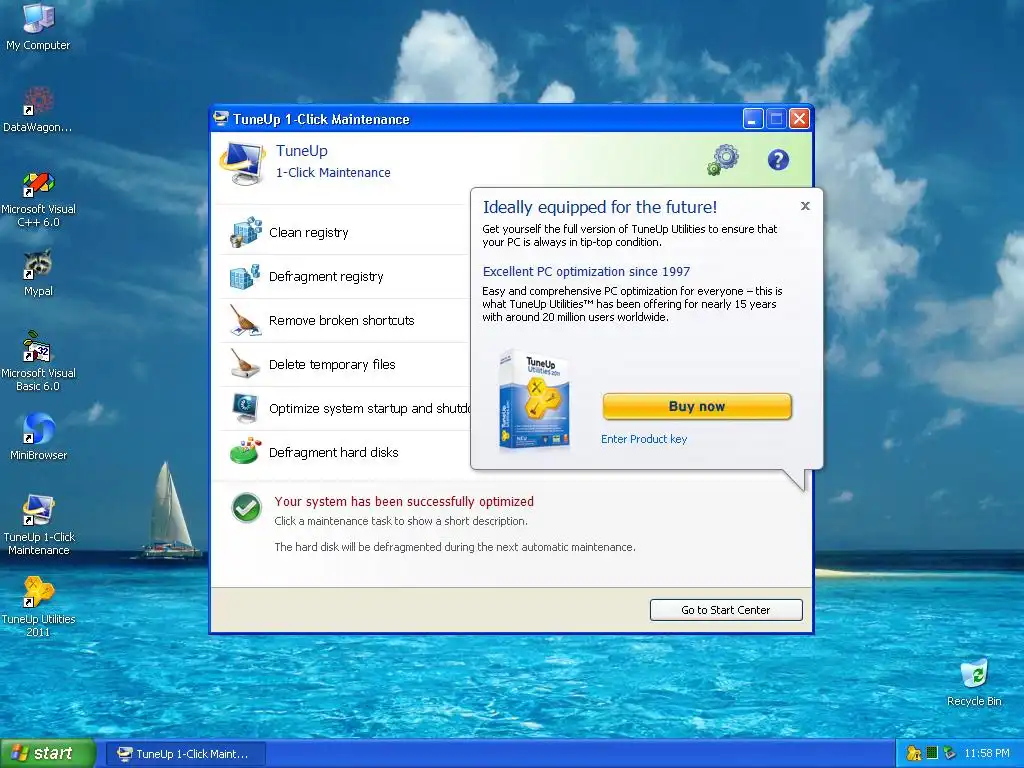Close the promotional balloon popup
The image size is (1024, 768).
(805, 206)
